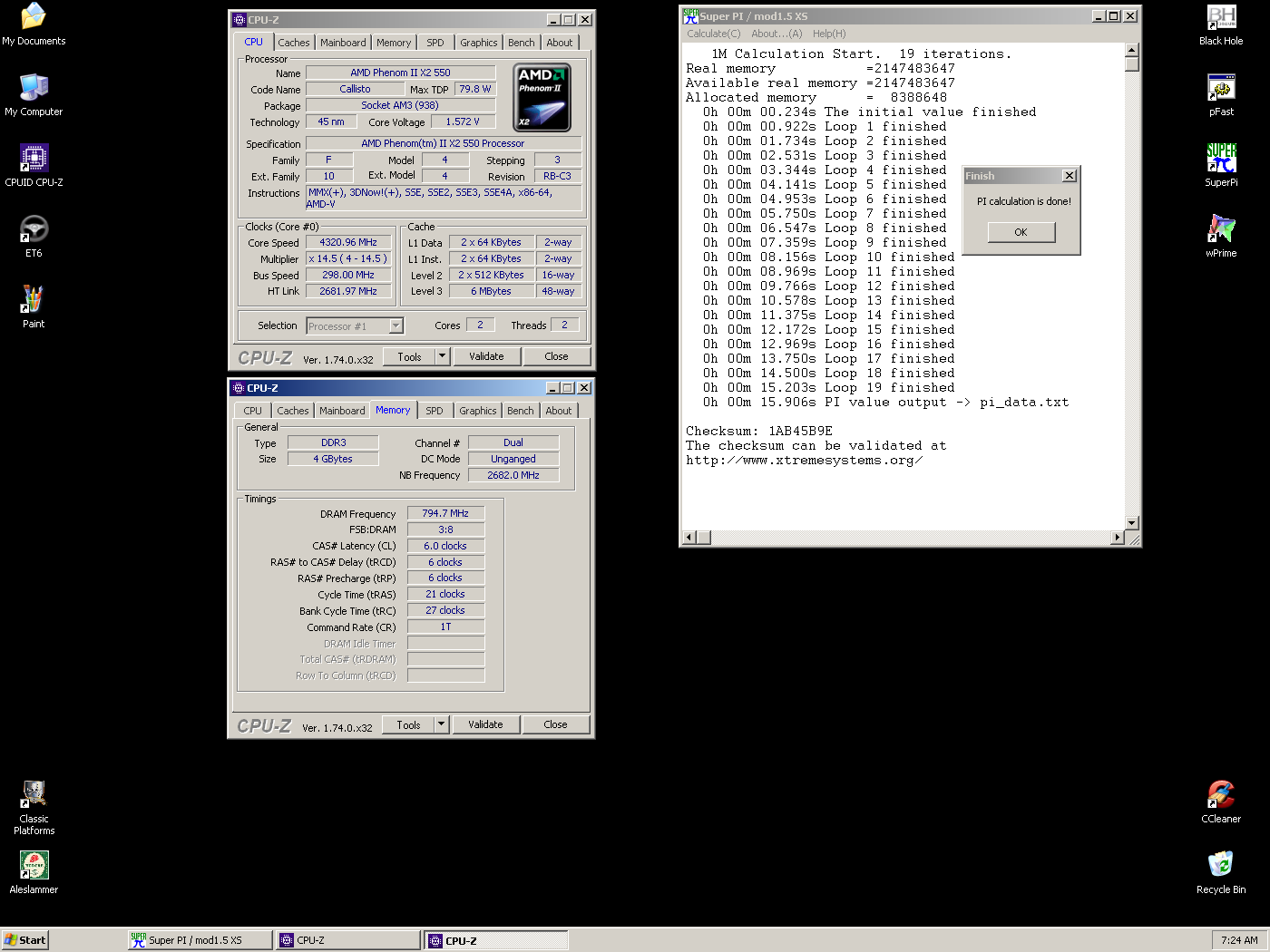This screenshot has width=1270, height=952.
Task: Click the 7:24 AM taskbar clock
Action: 1239,940
